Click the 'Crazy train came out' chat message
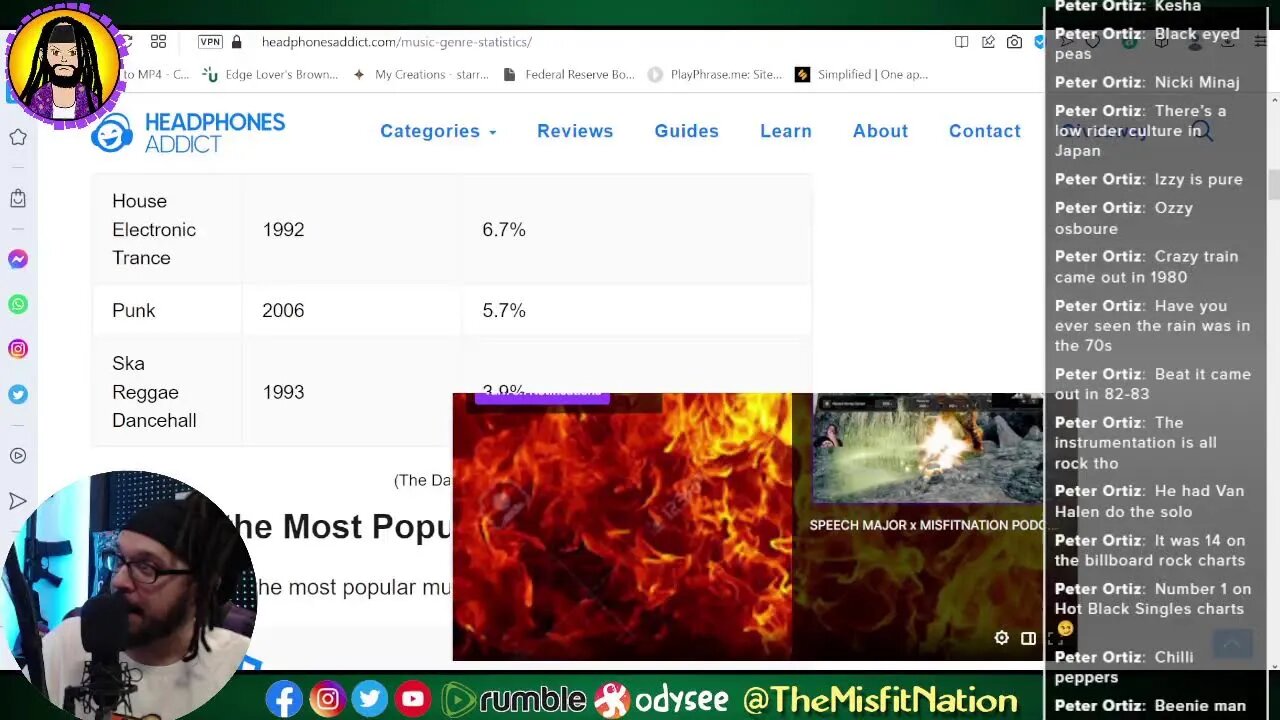Viewport: 1280px width, 720px height. [1146, 266]
